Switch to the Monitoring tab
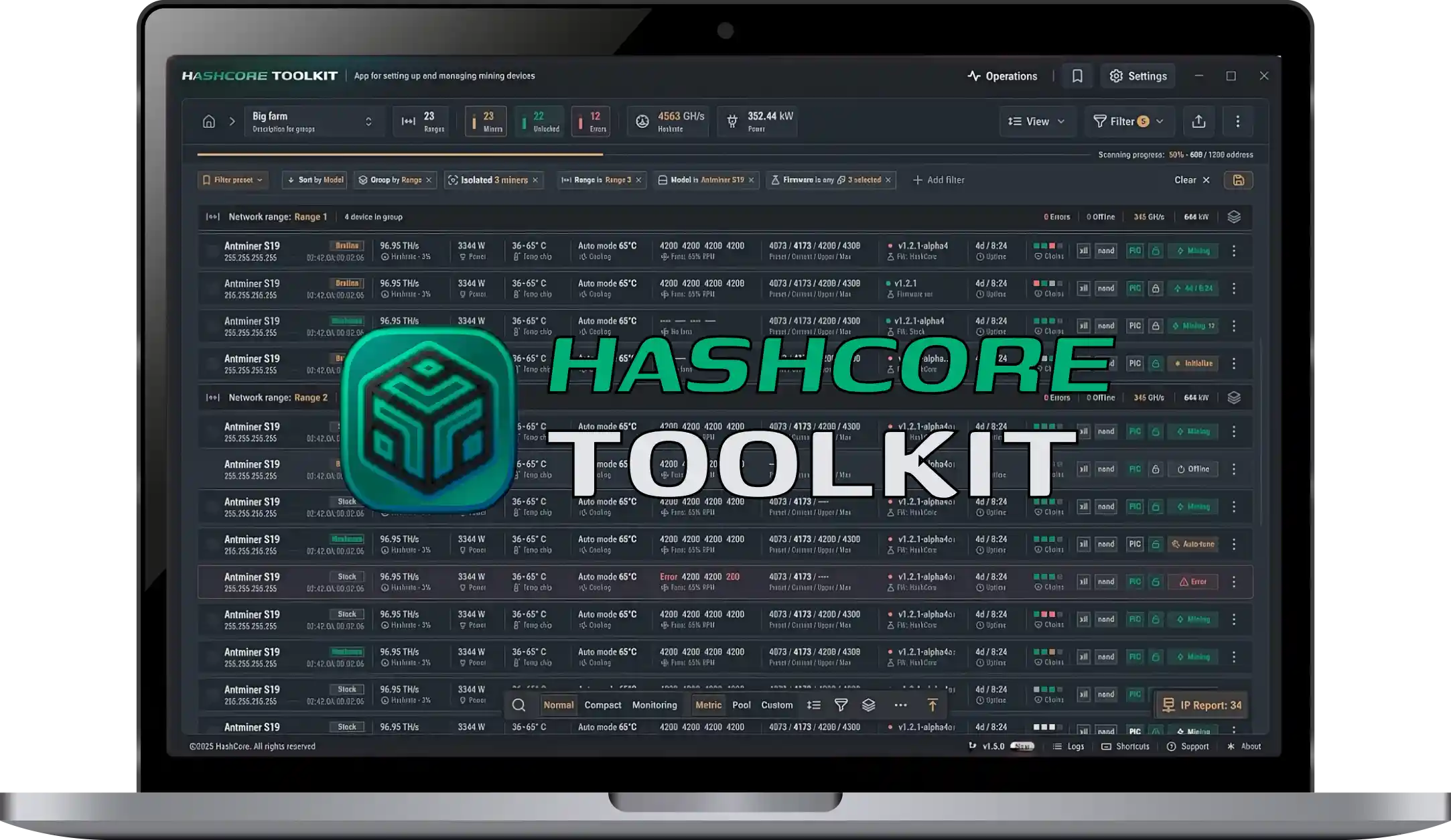The height and width of the screenshot is (840, 1451). (654, 705)
